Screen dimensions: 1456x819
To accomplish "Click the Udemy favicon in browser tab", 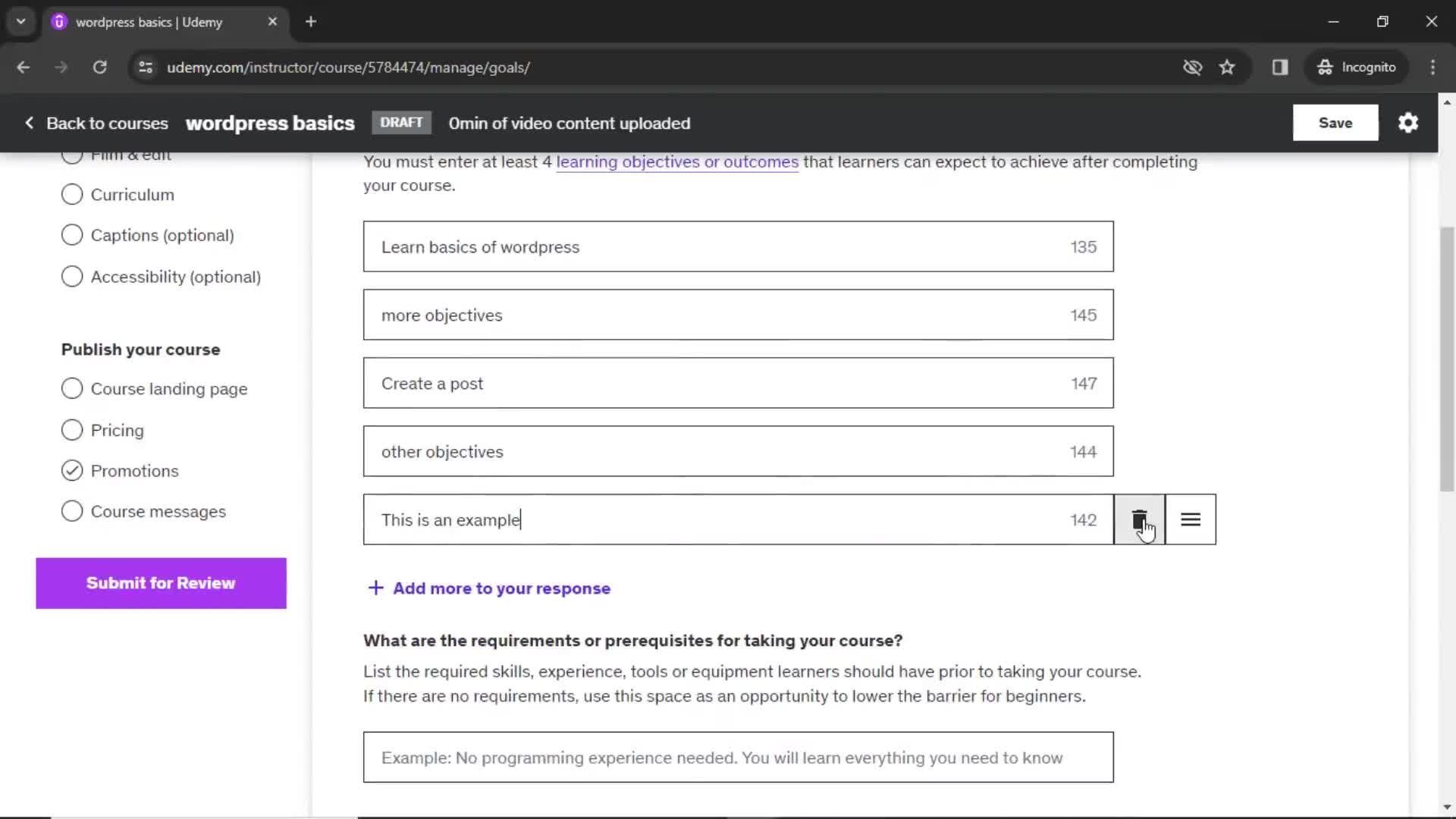I will tap(59, 22).
